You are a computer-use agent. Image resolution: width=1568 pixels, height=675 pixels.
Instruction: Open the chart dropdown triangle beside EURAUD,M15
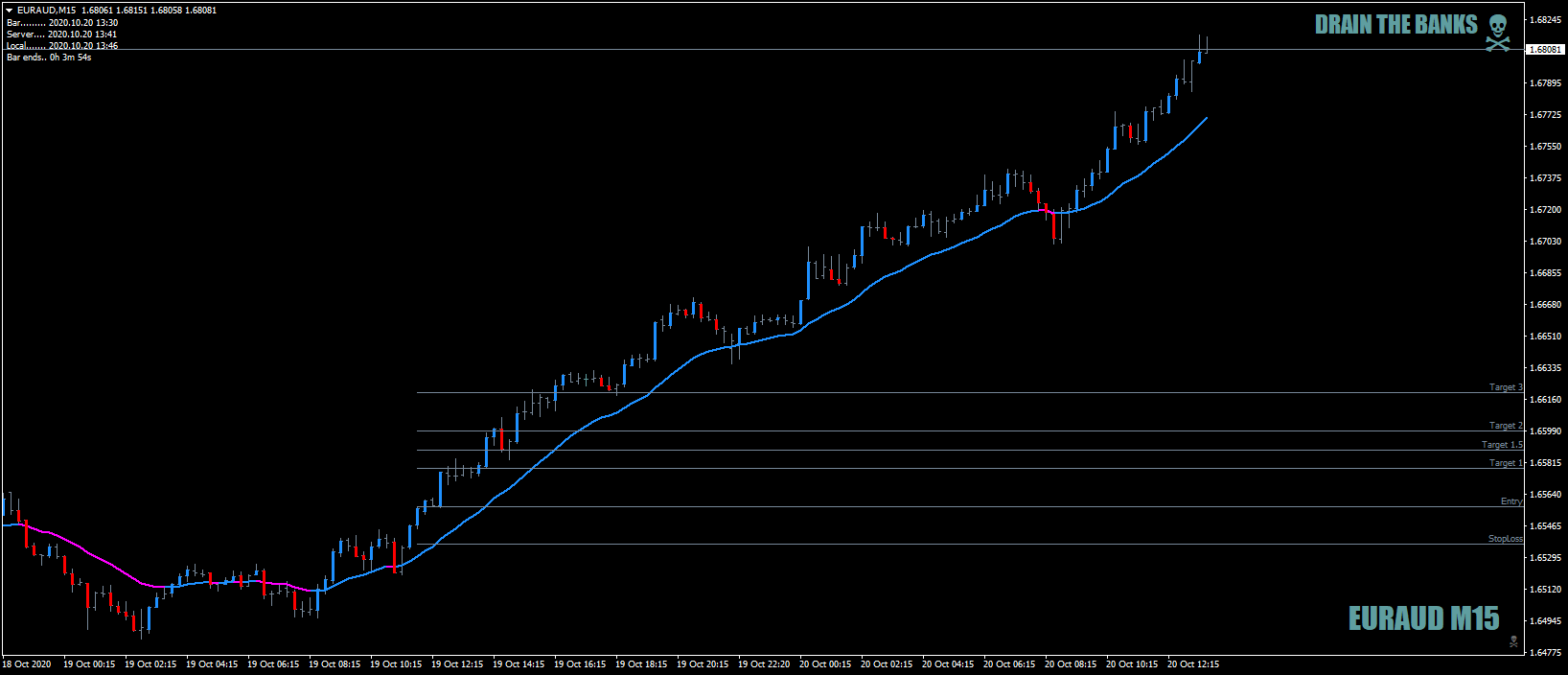[9, 11]
